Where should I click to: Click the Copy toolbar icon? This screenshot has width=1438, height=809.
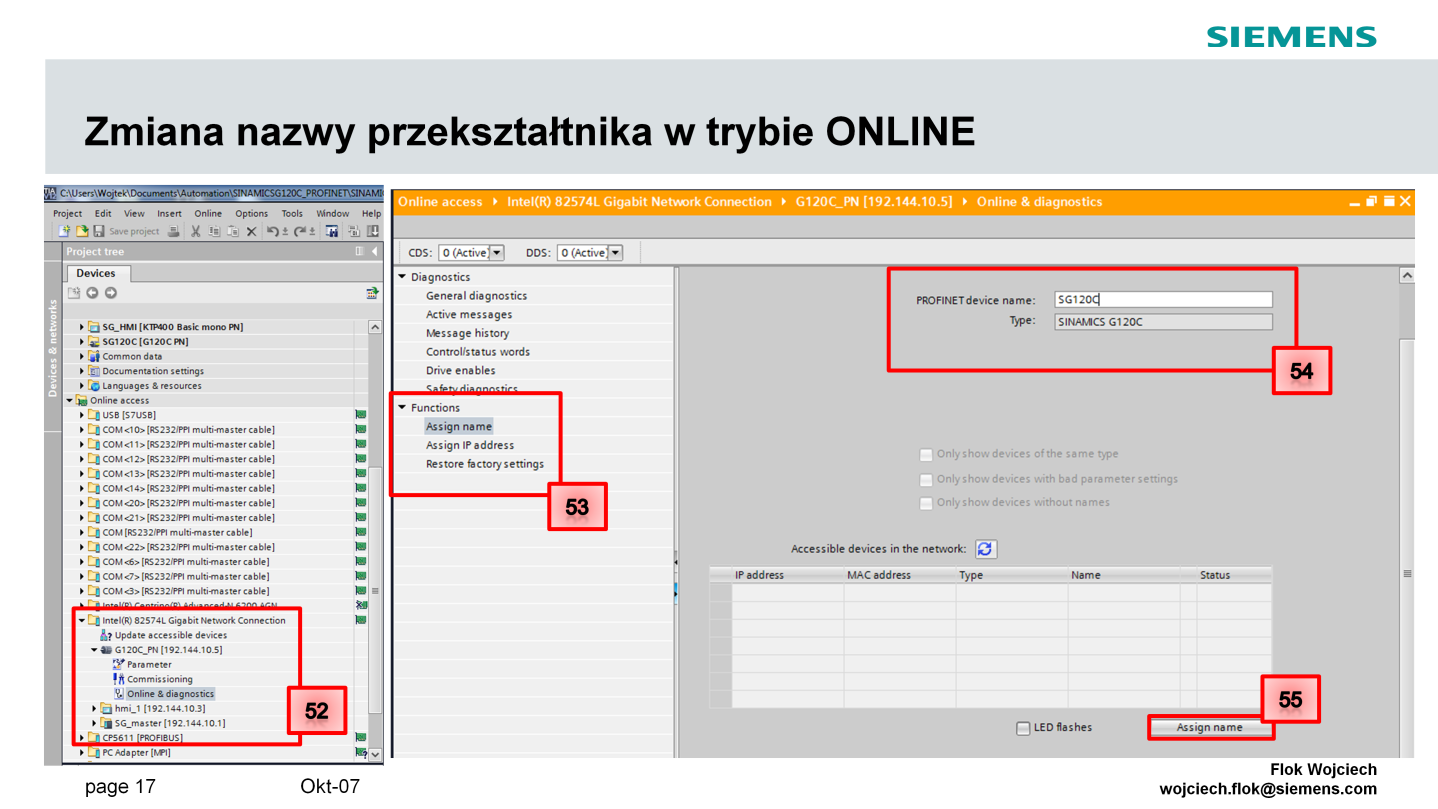(x=214, y=231)
